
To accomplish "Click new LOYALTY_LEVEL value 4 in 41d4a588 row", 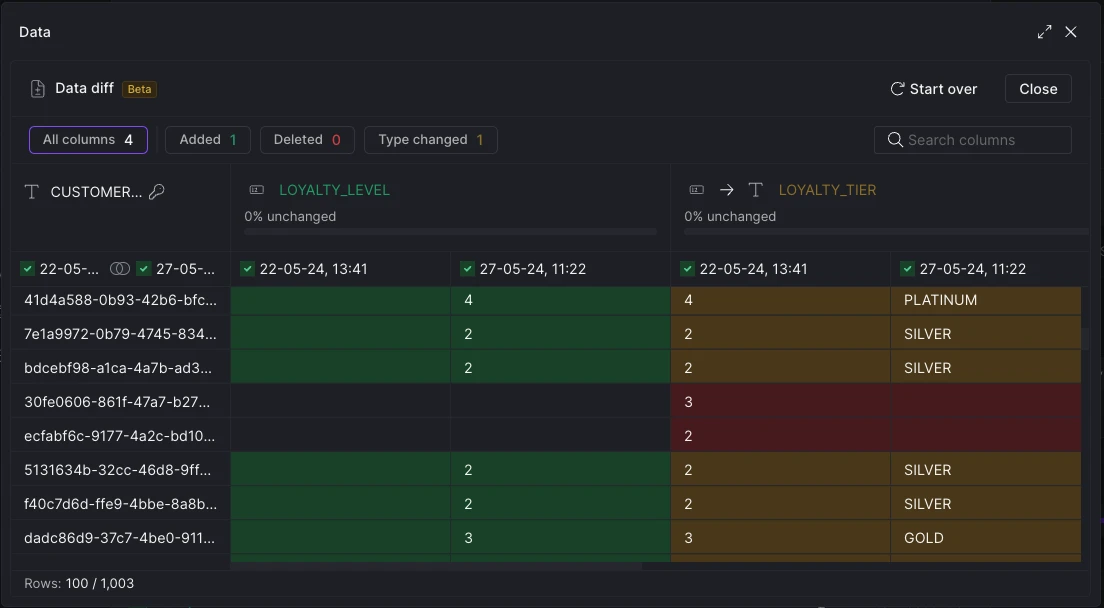I will pyautogui.click(x=560, y=300).
